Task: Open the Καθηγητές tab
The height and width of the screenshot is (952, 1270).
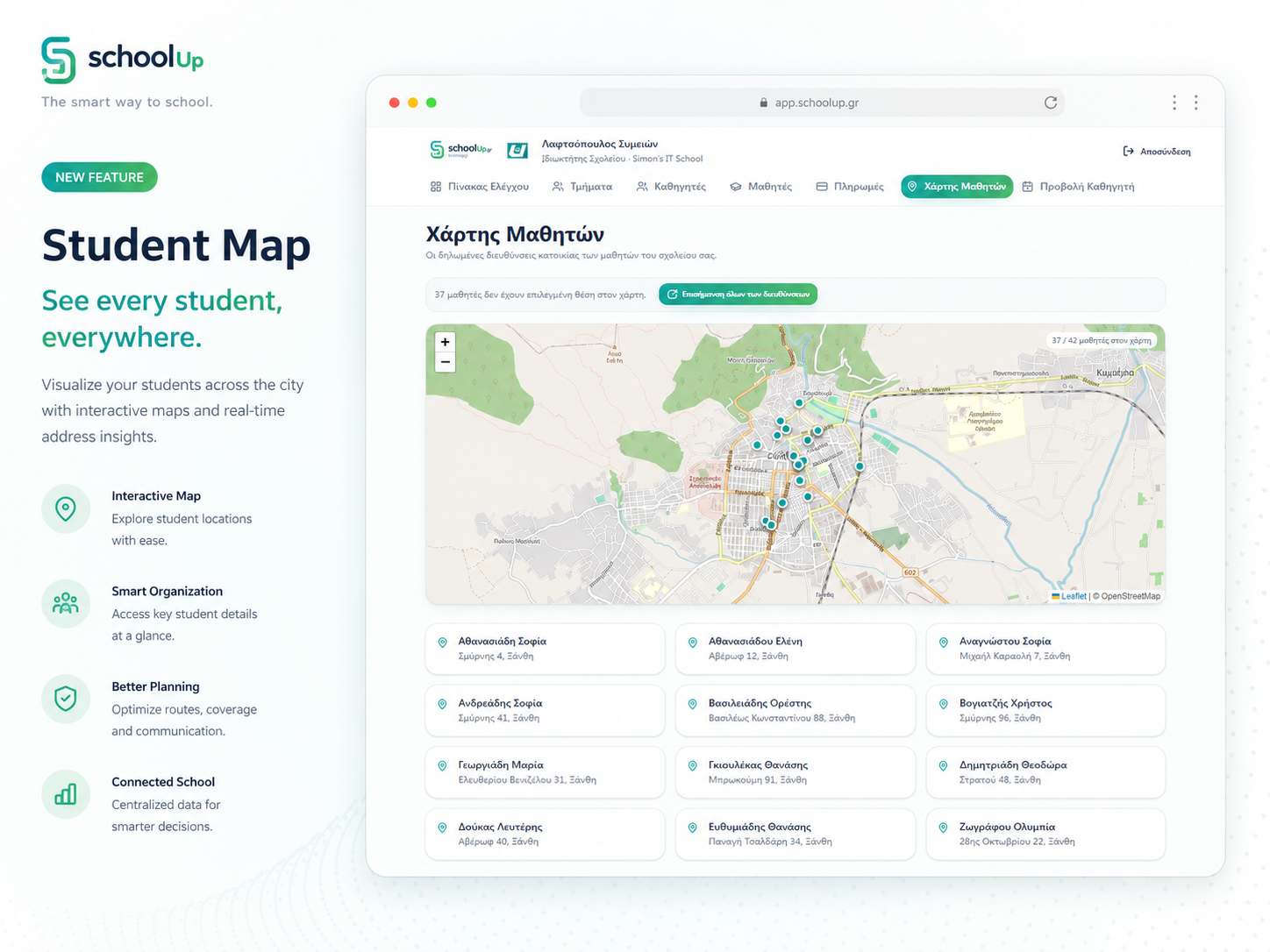Action: pos(671,187)
